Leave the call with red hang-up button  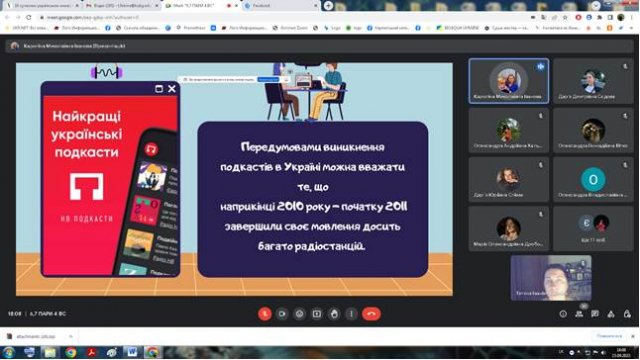[371, 314]
